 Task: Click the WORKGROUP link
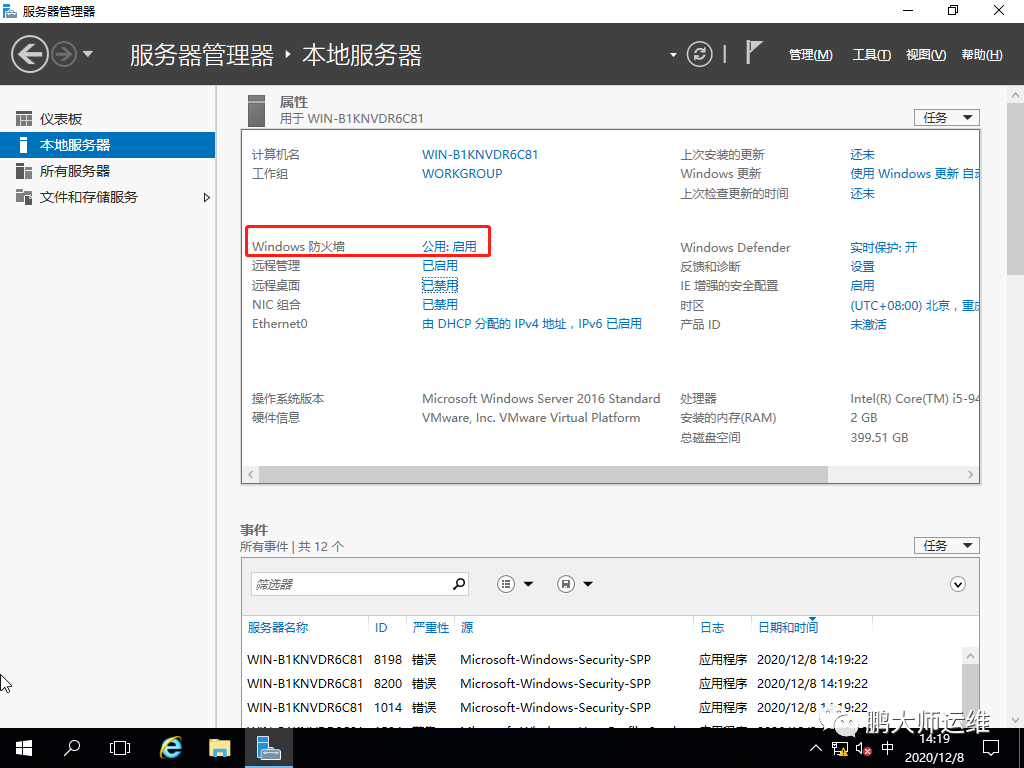462,174
